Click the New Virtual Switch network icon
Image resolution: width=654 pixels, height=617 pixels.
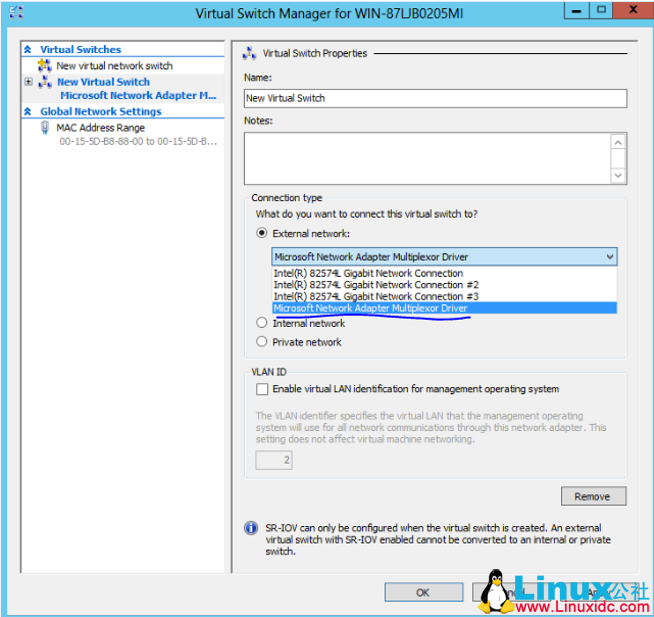[x=45, y=82]
